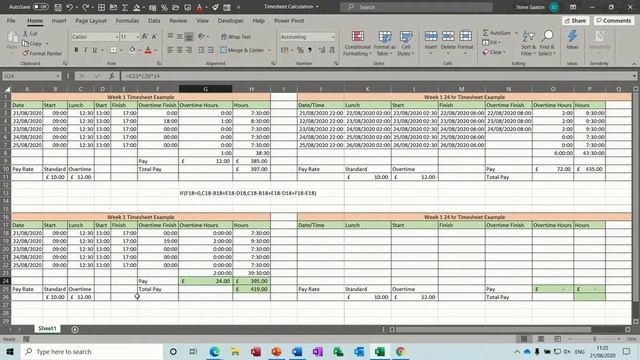Open Chrome from the taskbar
This screenshot has height=360, width=640.
(x=400, y=351)
